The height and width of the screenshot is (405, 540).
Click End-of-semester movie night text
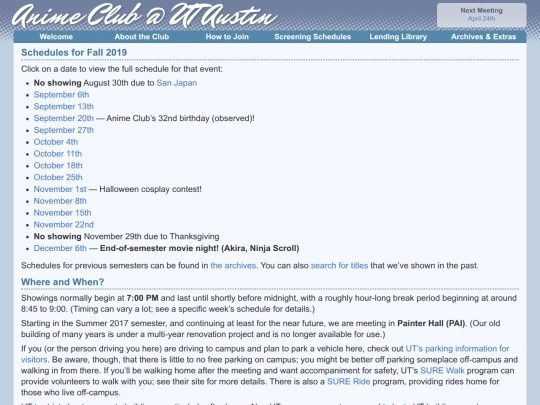click(199, 248)
